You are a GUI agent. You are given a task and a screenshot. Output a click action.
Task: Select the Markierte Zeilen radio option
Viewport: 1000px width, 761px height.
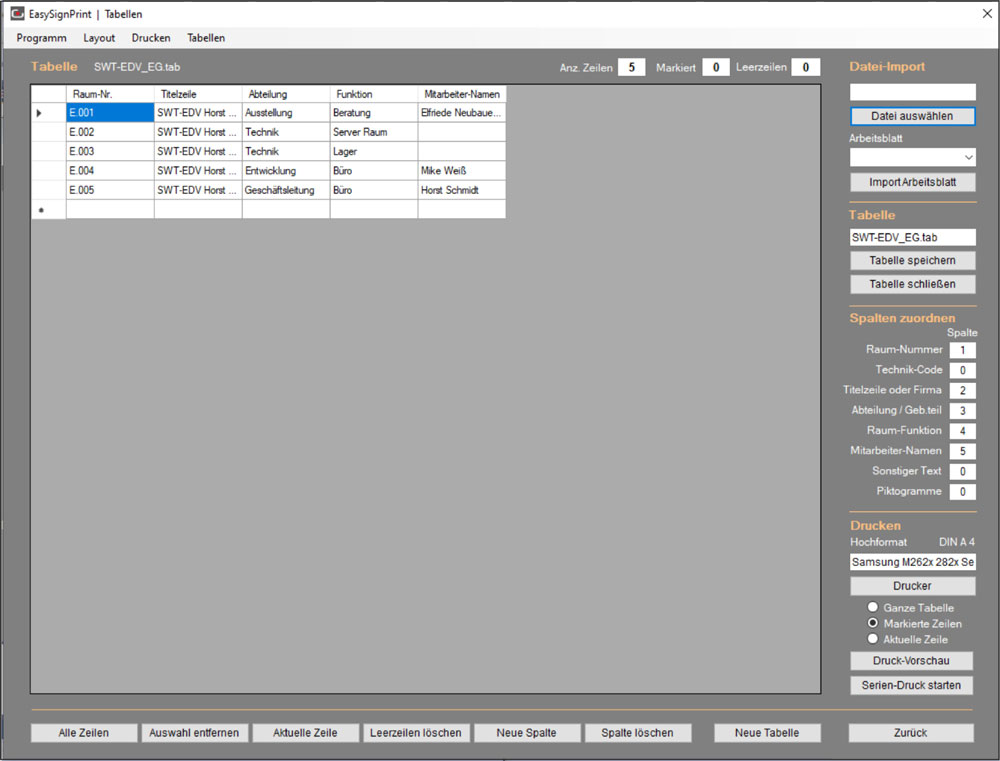coord(873,623)
